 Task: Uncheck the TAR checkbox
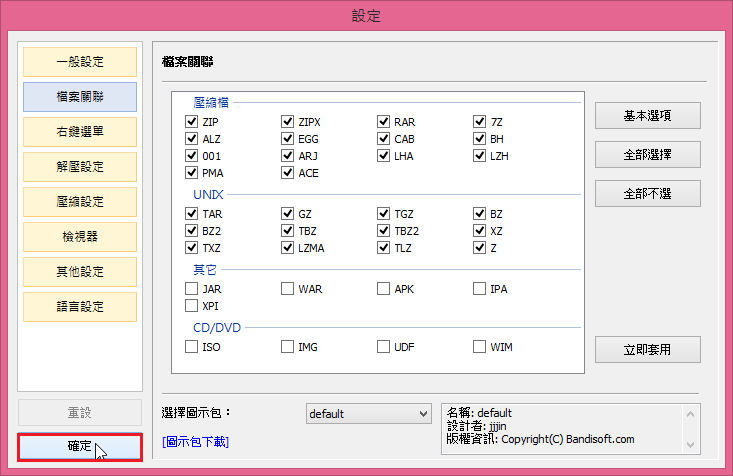[191, 214]
